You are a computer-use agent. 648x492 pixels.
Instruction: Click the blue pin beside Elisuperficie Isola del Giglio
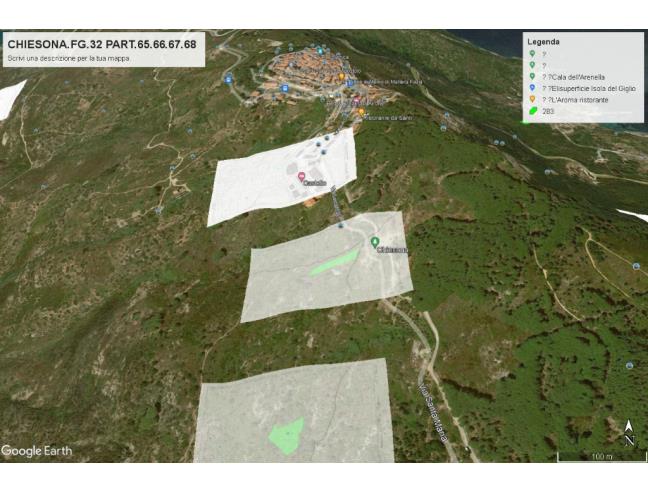point(531,89)
